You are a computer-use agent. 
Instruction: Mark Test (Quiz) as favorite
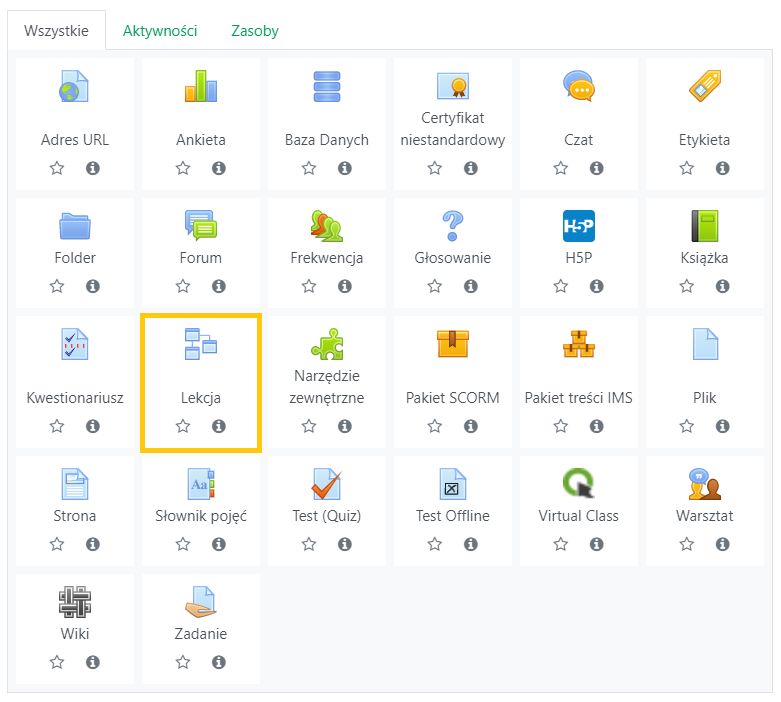pos(309,544)
